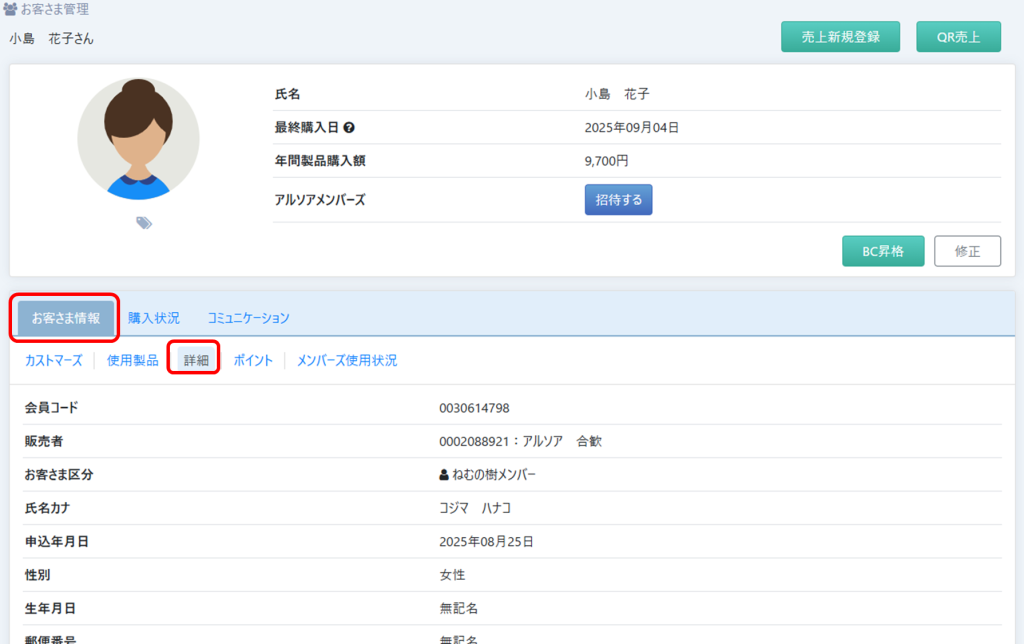Select the 詳細 sub-tab

196,361
